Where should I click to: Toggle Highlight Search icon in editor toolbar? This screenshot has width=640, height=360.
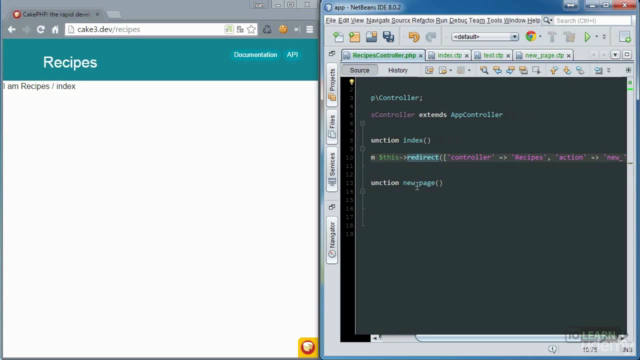click(523, 70)
